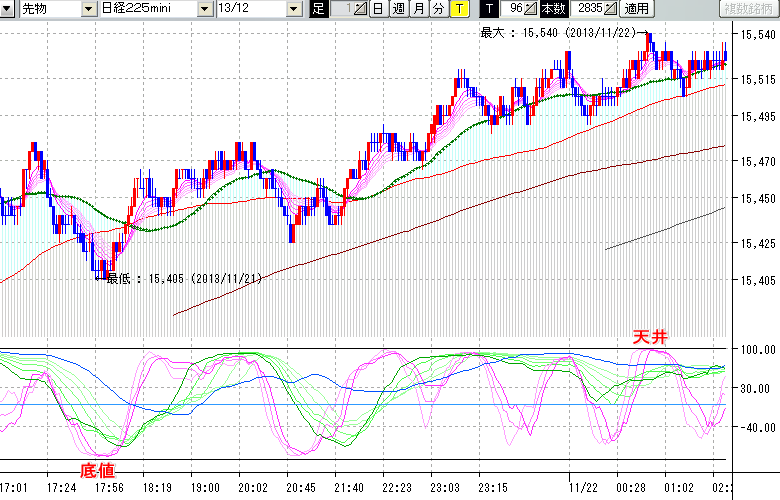Click the red 底値 annotation on oscillator
Viewport: 780px width, 500px height.
[x=97, y=469]
